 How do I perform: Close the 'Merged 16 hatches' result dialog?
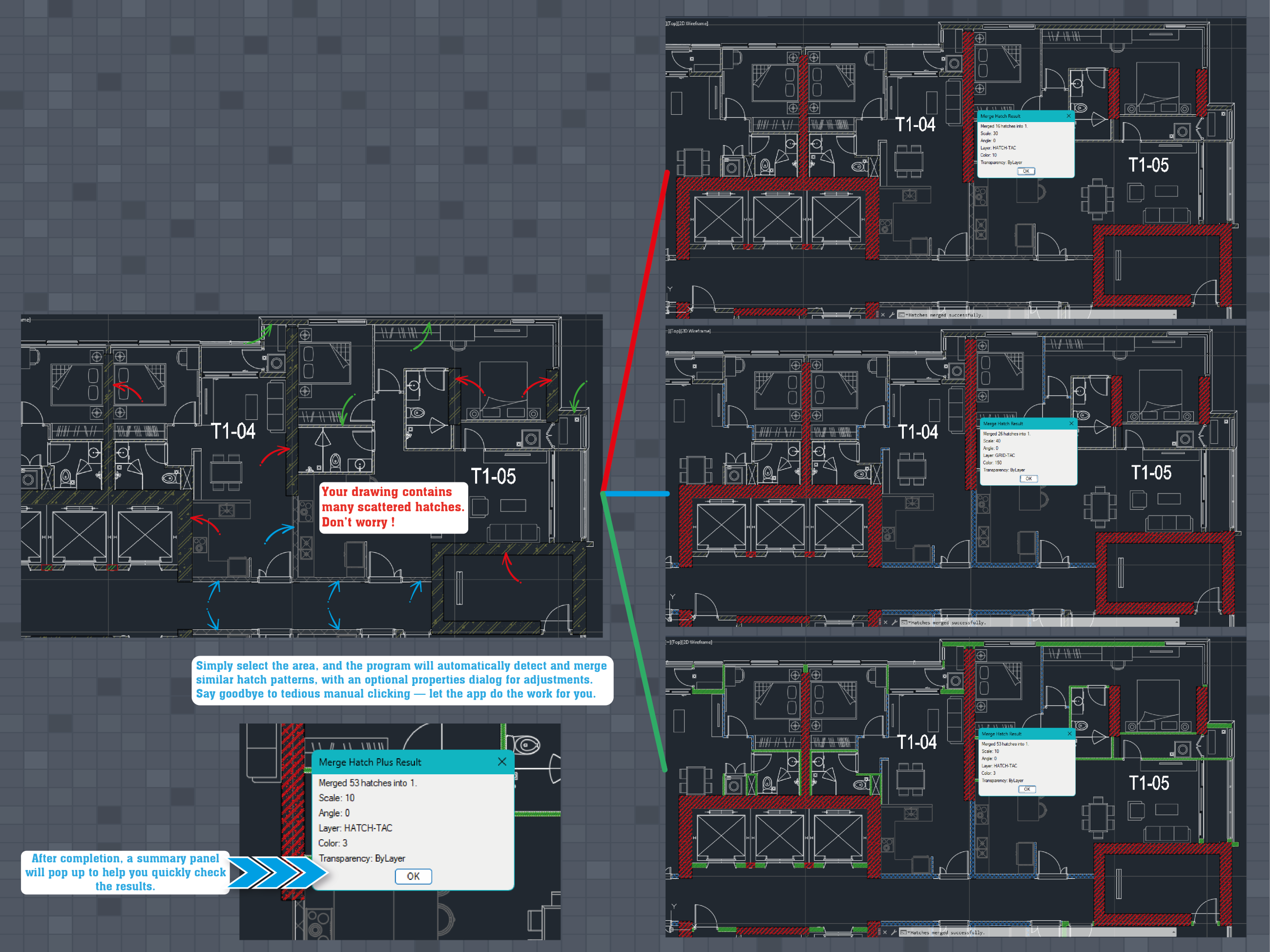pos(1068,116)
